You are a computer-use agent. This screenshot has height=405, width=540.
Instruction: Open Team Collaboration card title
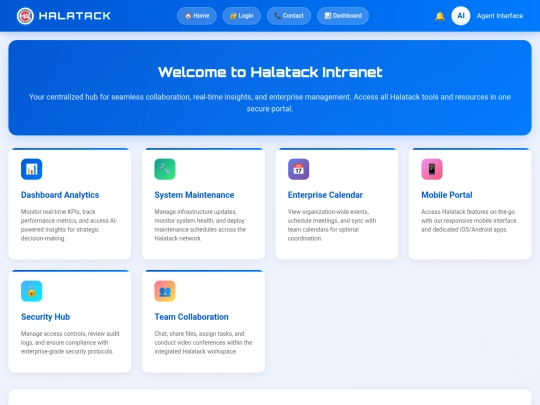pos(191,317)
